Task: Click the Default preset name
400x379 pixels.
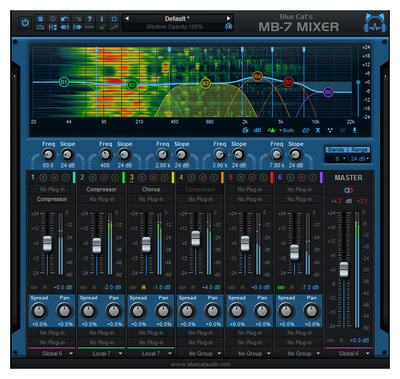Action: [x=177, y=19]
